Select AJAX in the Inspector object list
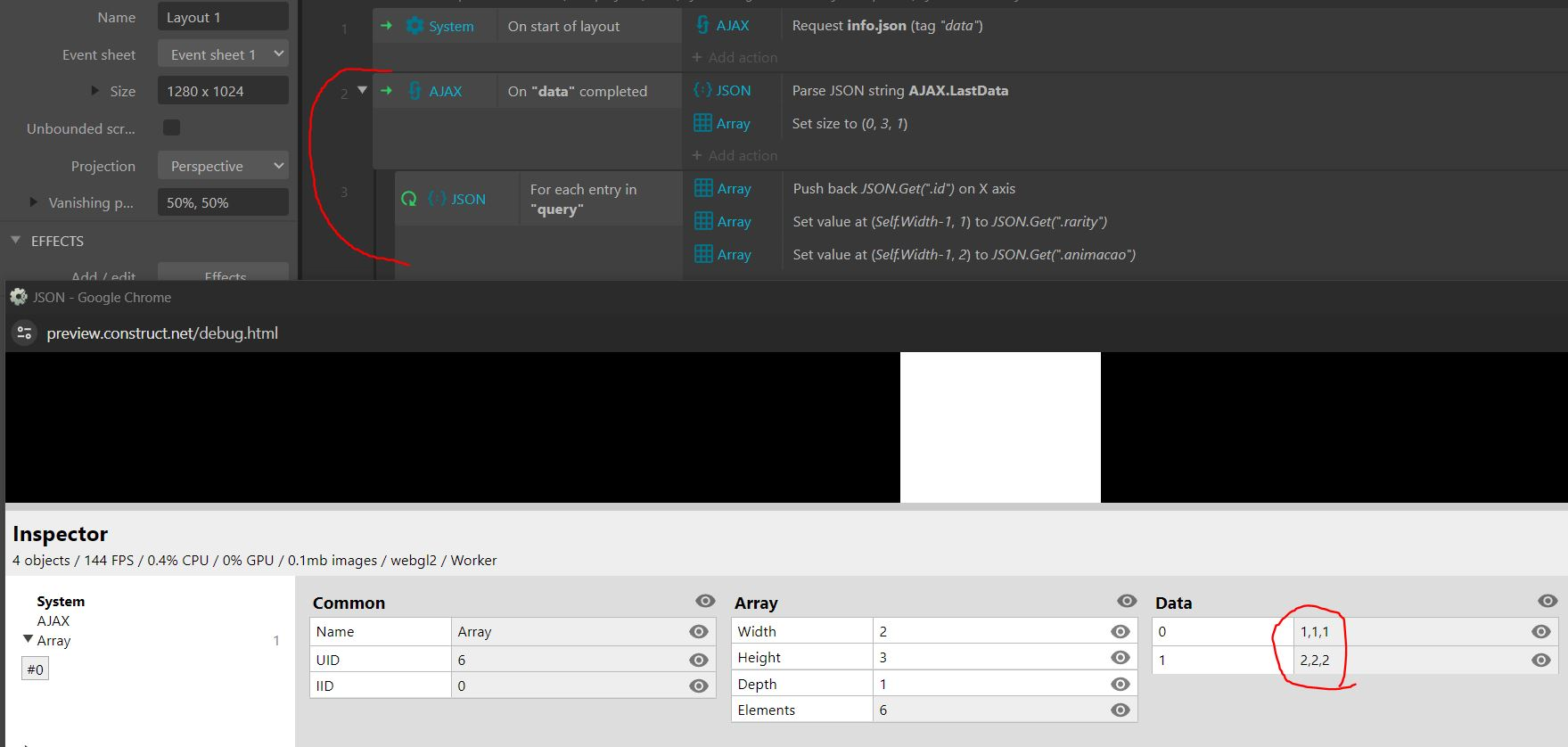1568x747 pixels. (x=53, y=620)
